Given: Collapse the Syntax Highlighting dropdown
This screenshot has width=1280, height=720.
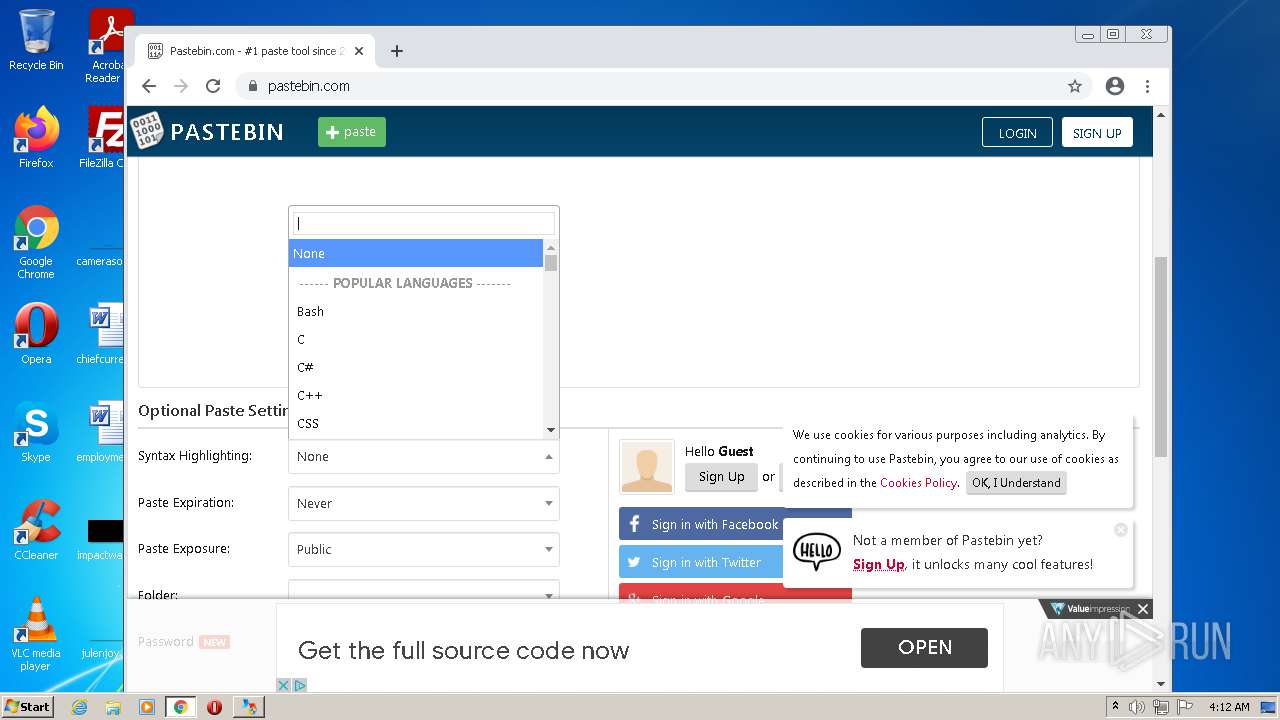Looking at the screenshot, I should coord(423,456).
